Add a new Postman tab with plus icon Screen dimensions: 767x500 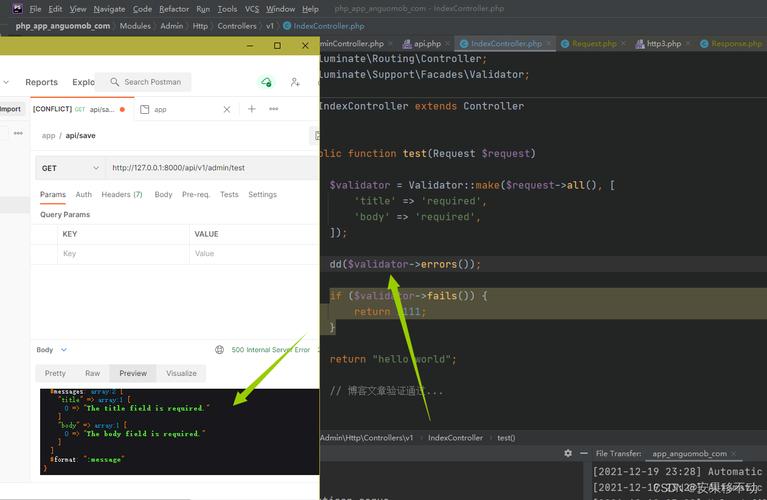click(251, 109)
